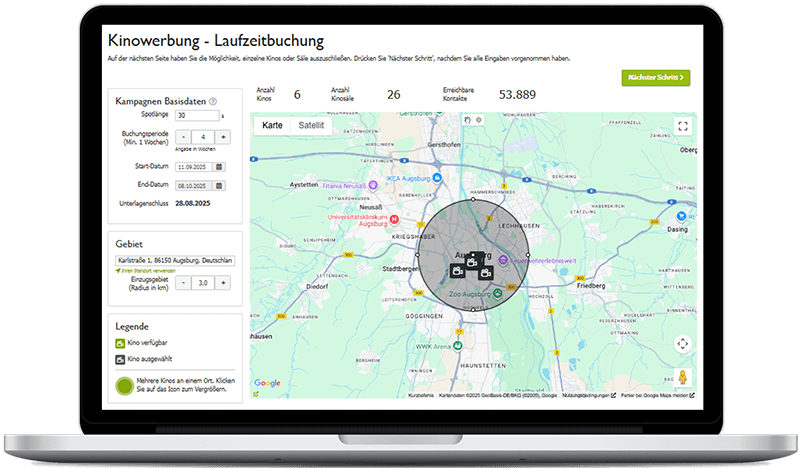The height and width of the screenshot is (468, 800).
Task: Toggle fullscreen map view
Action: tap(683, 126)
